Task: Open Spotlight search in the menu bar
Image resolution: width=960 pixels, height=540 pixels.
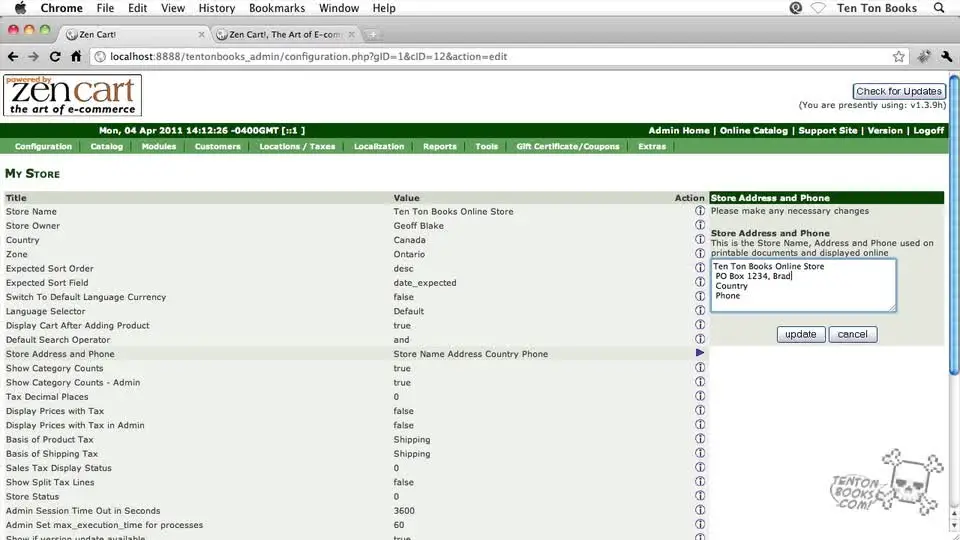Action: (939, 8)
